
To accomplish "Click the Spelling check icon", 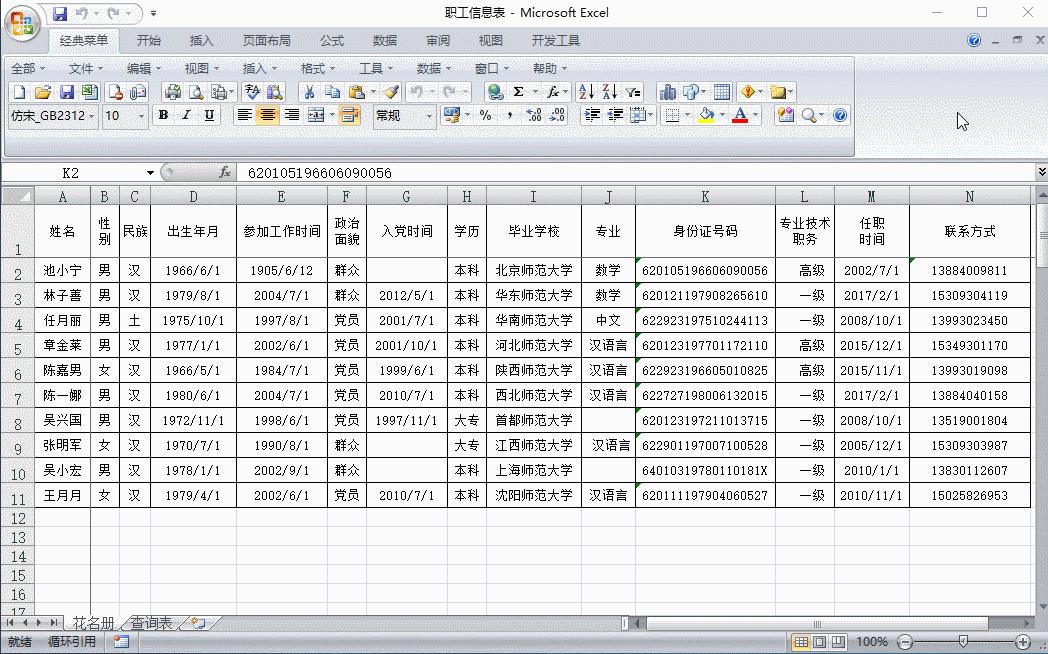I will click(250, 91).
